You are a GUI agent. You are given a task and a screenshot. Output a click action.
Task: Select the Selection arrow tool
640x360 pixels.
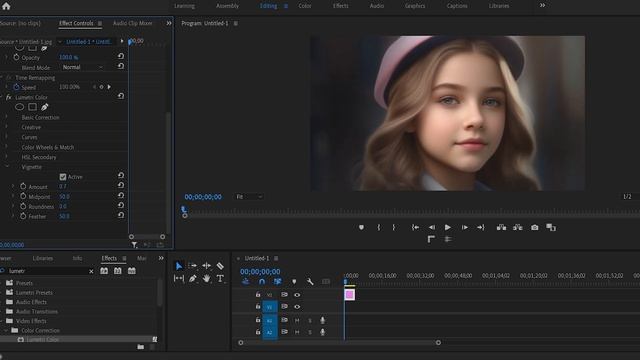(x=179, y=266)
